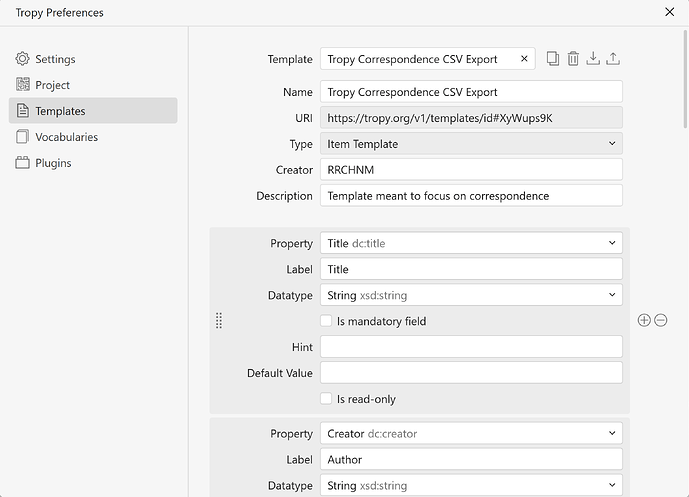The width and height of the screenshot is (689, 497).
Task: Close the Tropy Preferences window
Action: [x=669, y=12]
